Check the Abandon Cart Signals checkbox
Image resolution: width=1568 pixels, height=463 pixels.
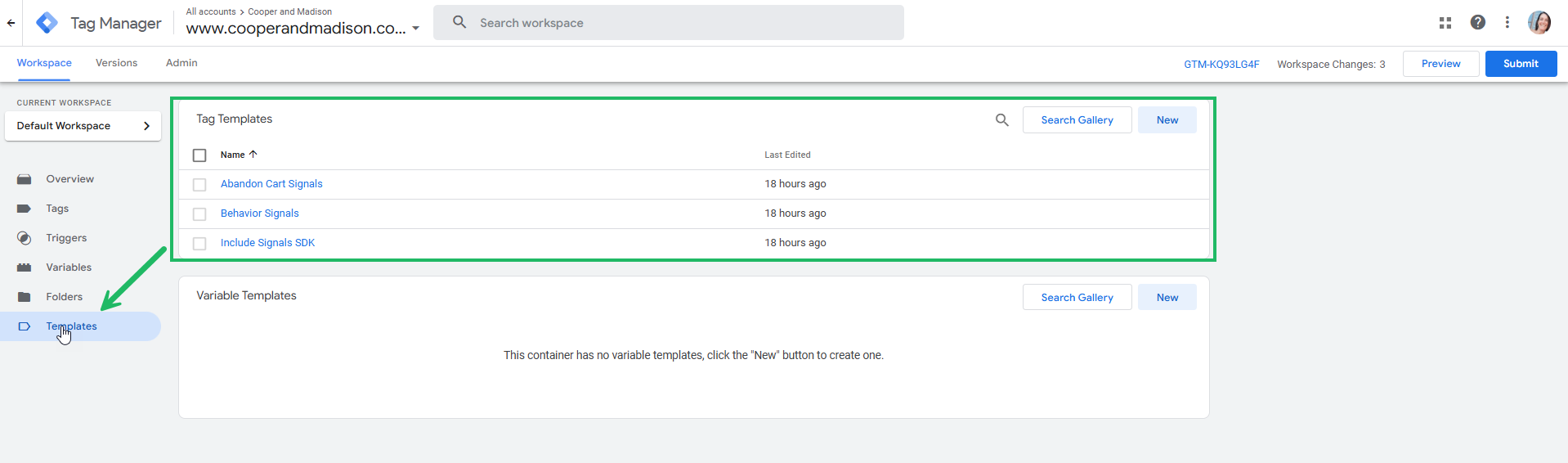pyautogui.click(x=199, y=185)
